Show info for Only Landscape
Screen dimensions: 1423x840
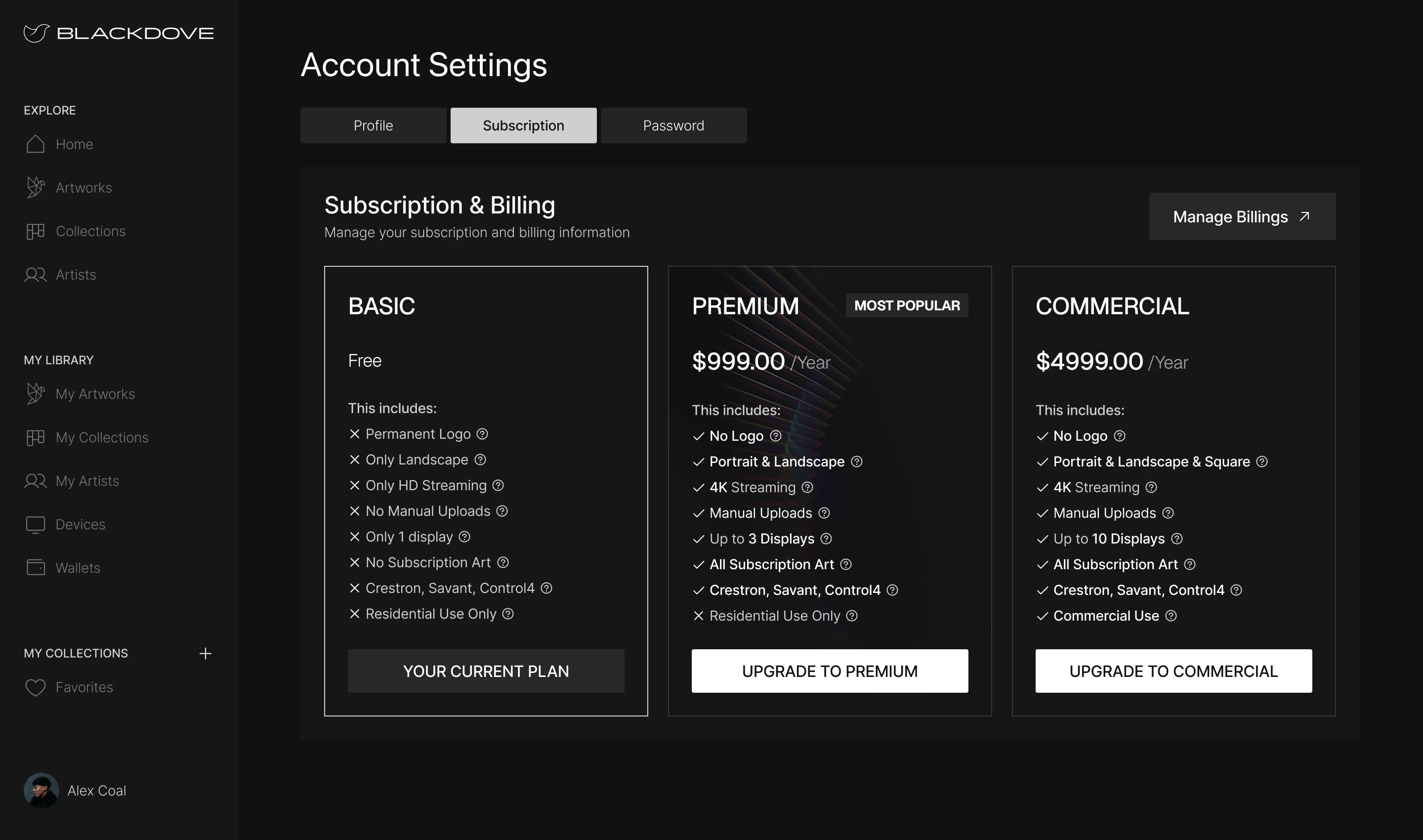coord(480,460)
